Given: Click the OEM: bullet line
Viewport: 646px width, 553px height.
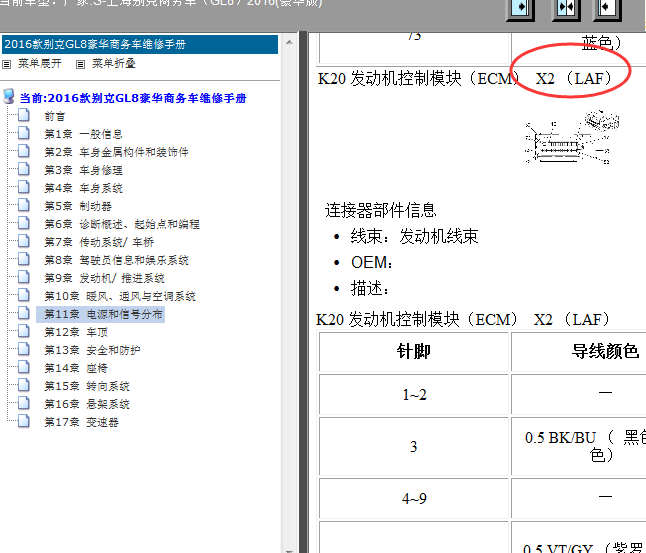Looking at the screenshot, I should coord(372,263).
